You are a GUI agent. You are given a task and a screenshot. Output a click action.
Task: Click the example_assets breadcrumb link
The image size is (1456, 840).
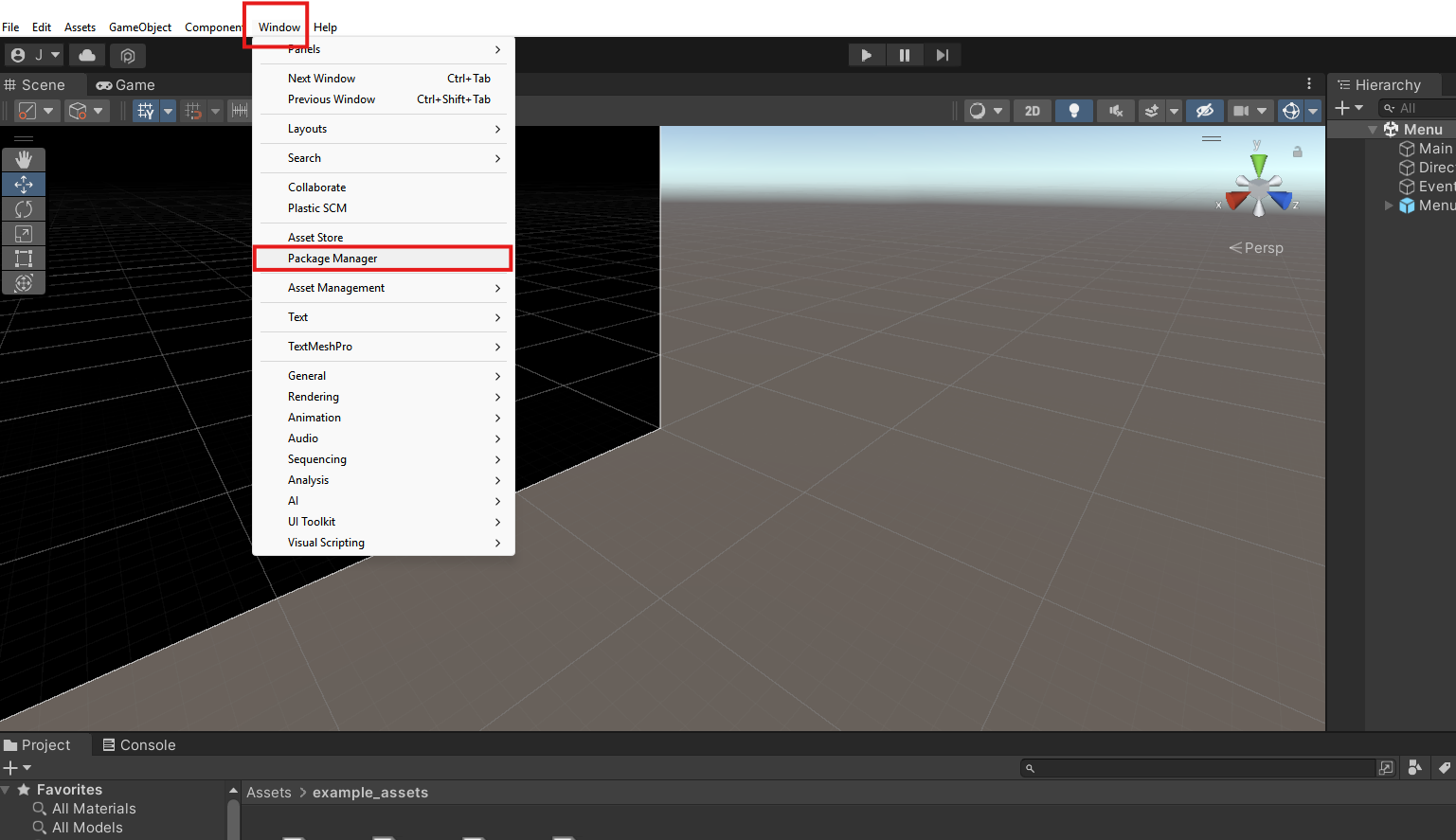tap(370, 793)
